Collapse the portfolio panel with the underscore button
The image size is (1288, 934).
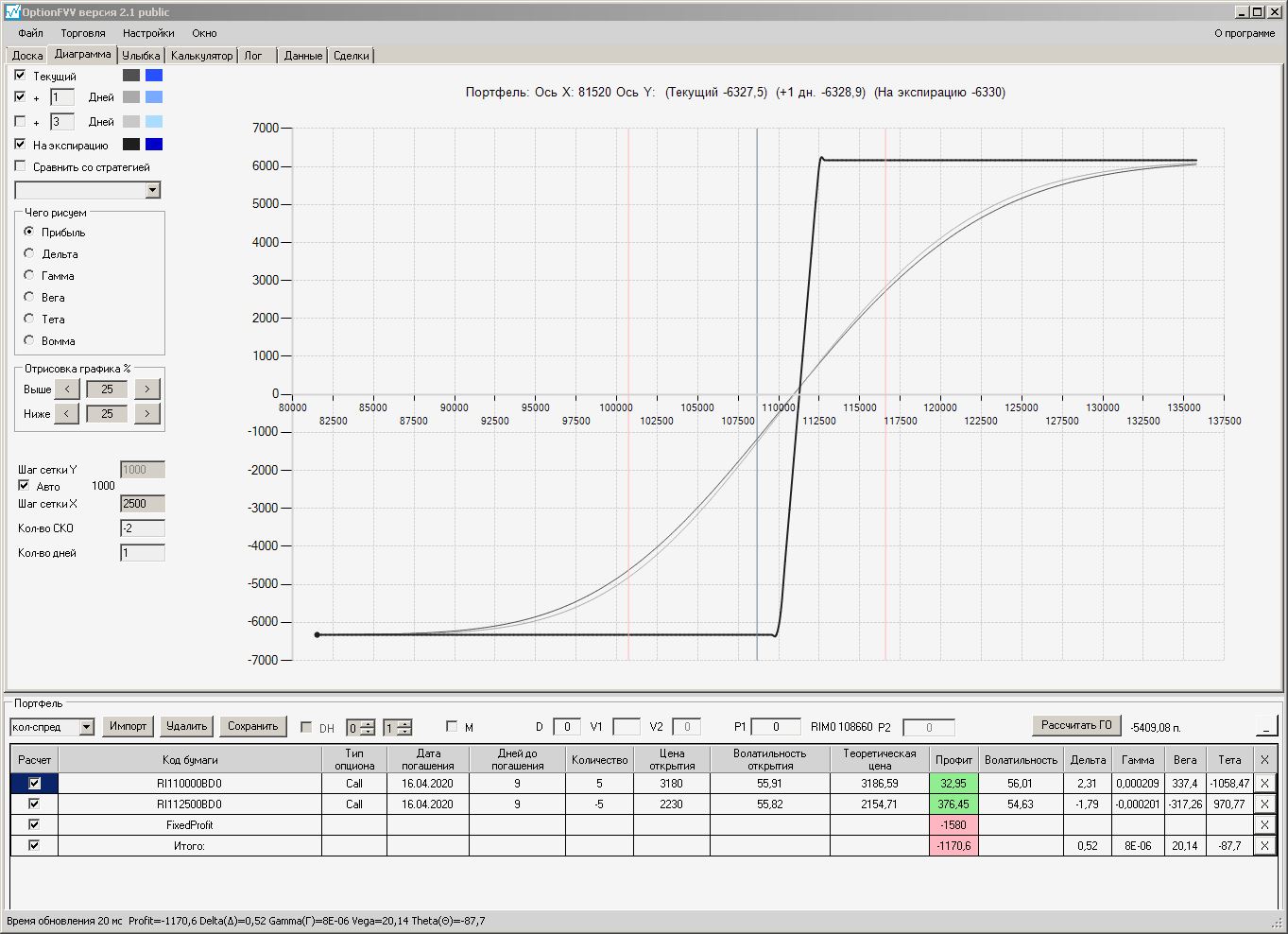pos(1266,726)
